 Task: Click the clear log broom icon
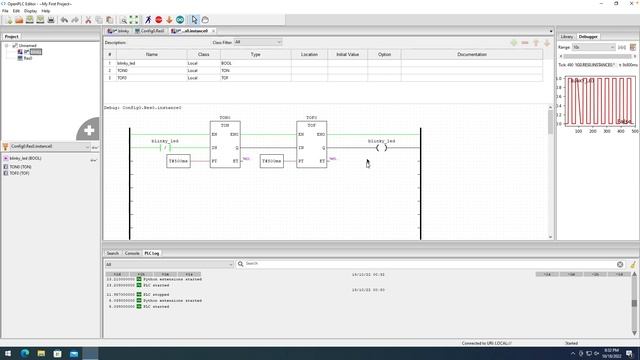coord(633,264)
